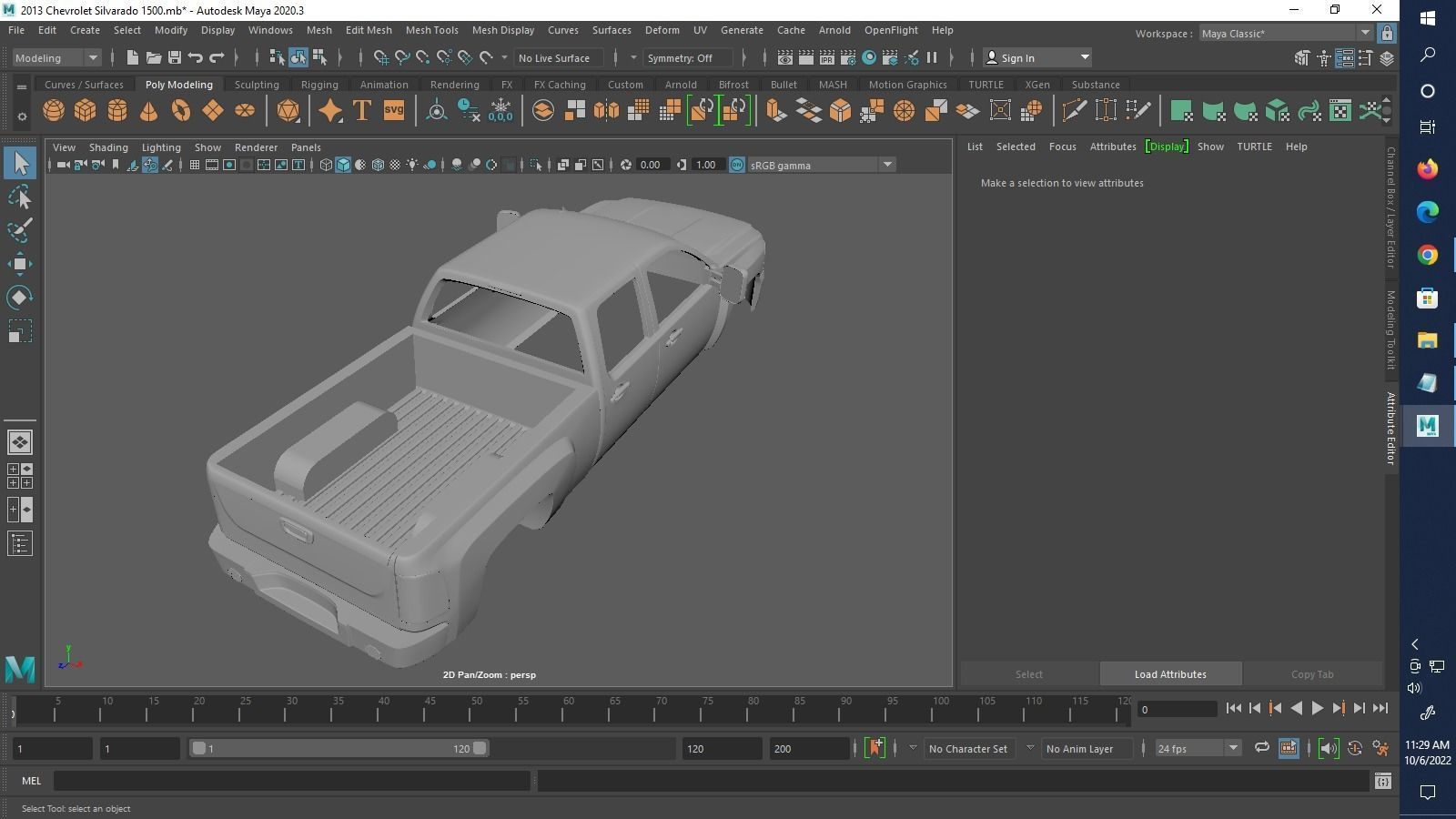
Task: Open the Render Settings icon
Action: pyautogui.click(x=847, y=57)
